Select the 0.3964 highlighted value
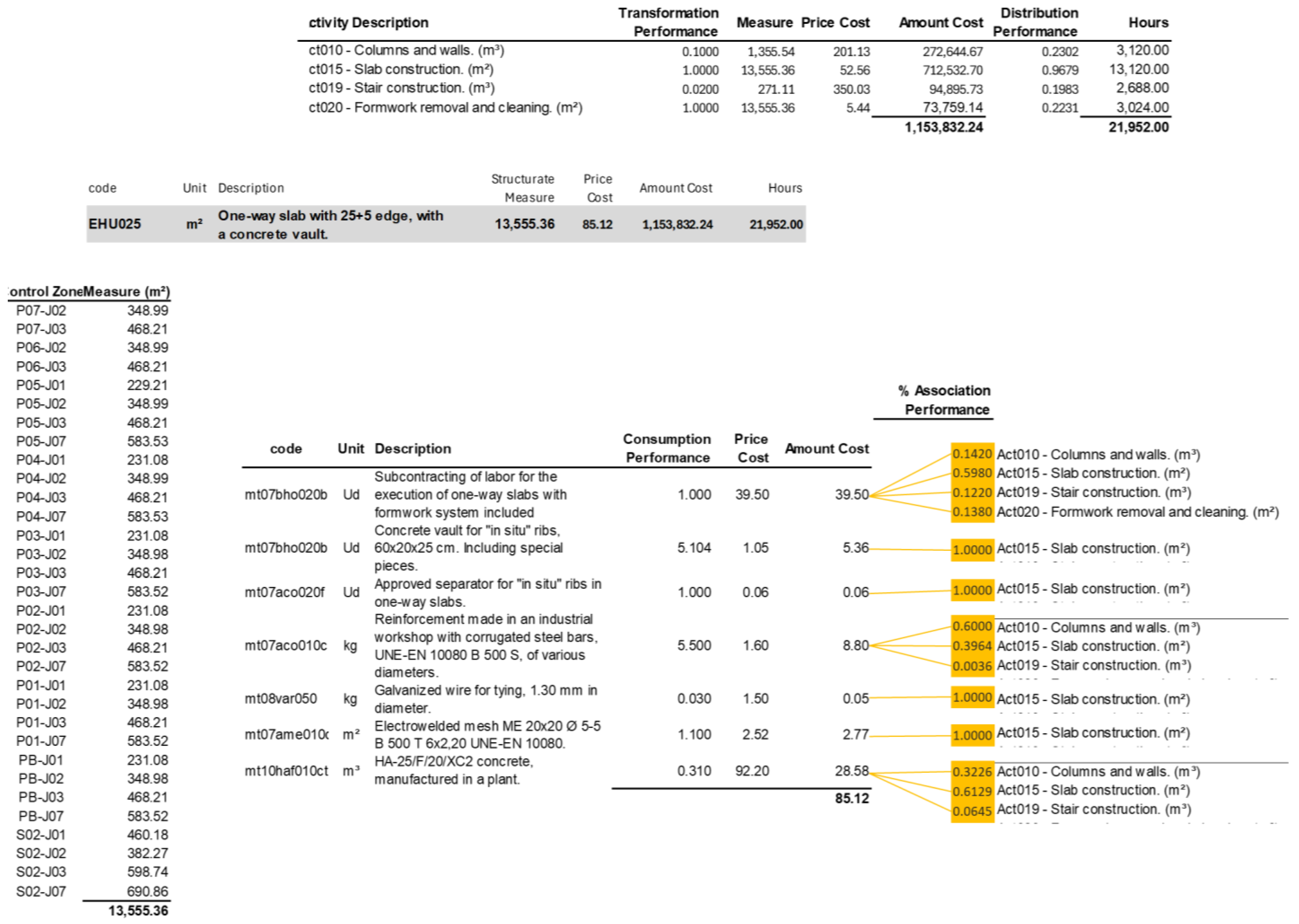The height and width of the screenshot is (924, 1299). (972, 646)
